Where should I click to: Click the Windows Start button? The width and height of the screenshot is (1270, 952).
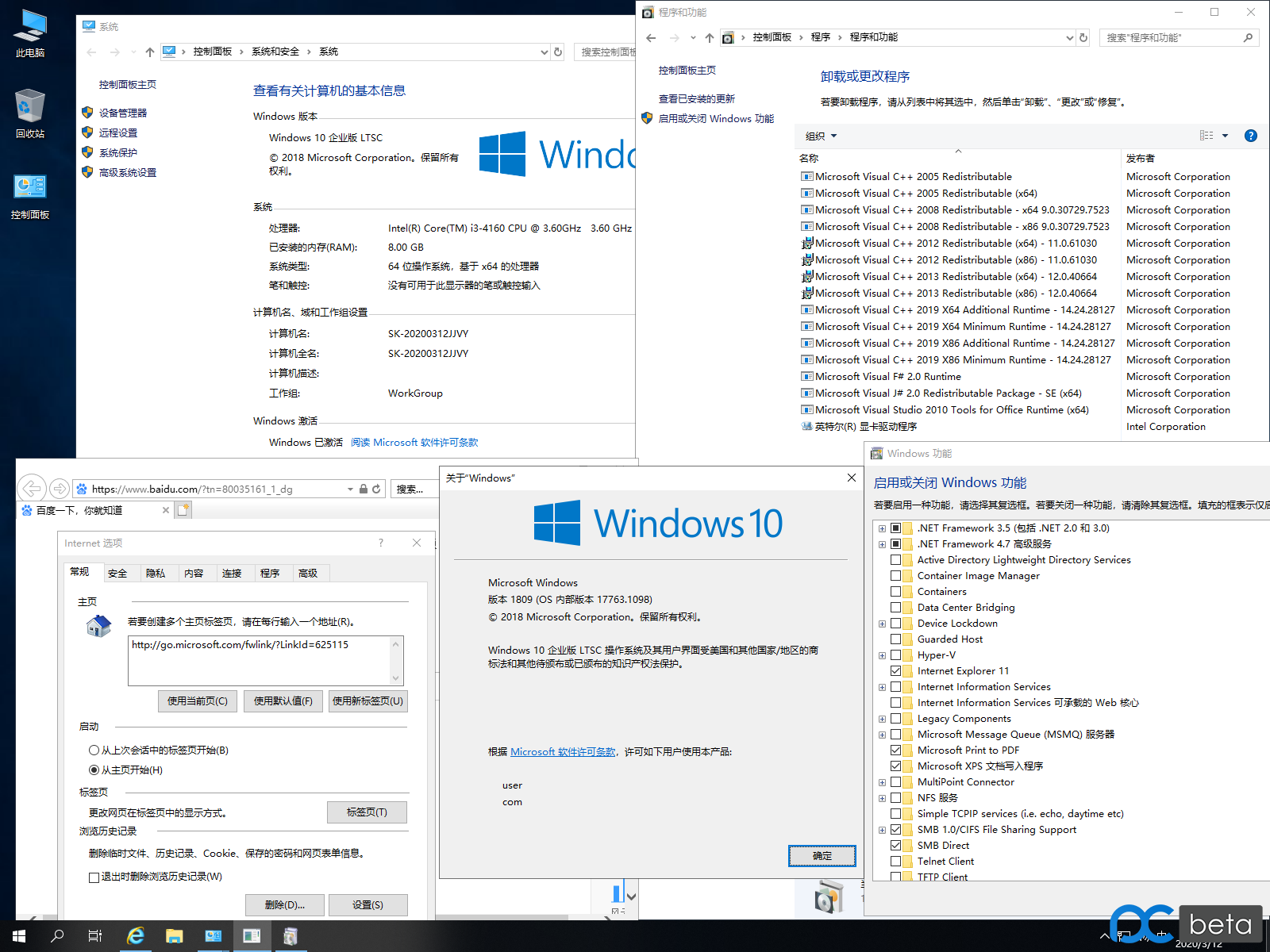click(x=19, y=936)
